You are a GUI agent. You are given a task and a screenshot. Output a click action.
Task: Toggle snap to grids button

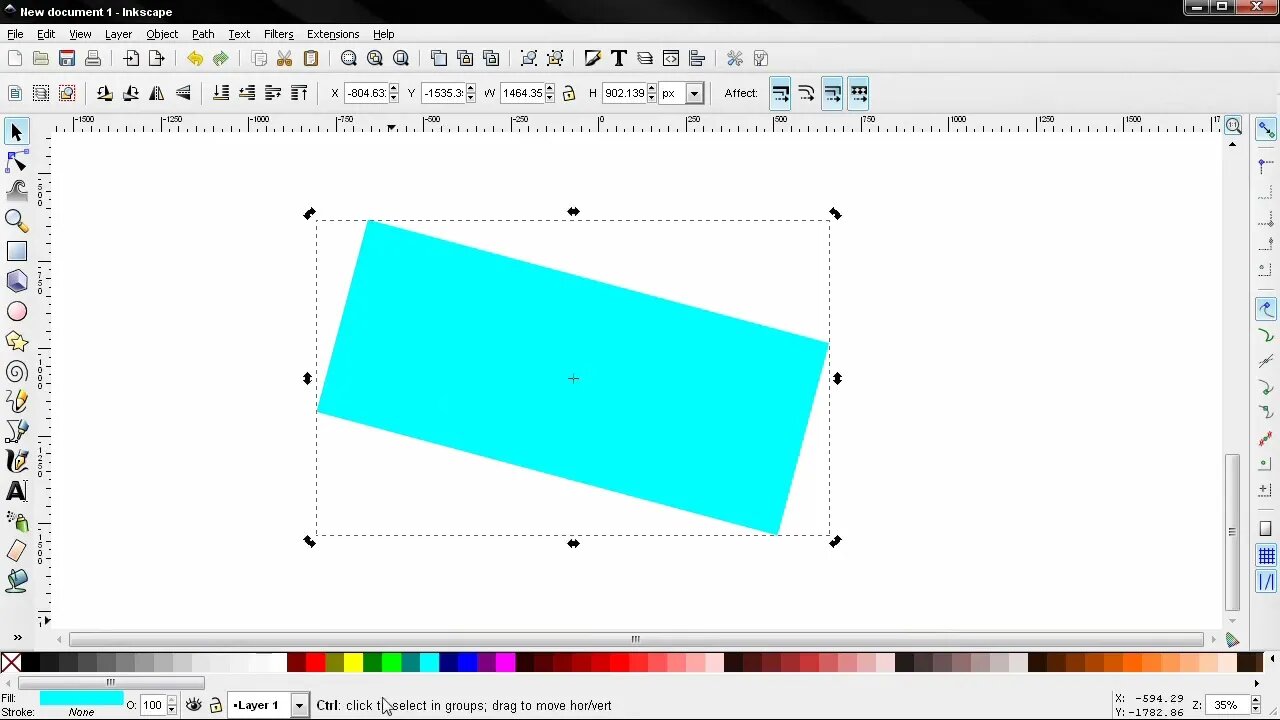[x=1266, y=556]
